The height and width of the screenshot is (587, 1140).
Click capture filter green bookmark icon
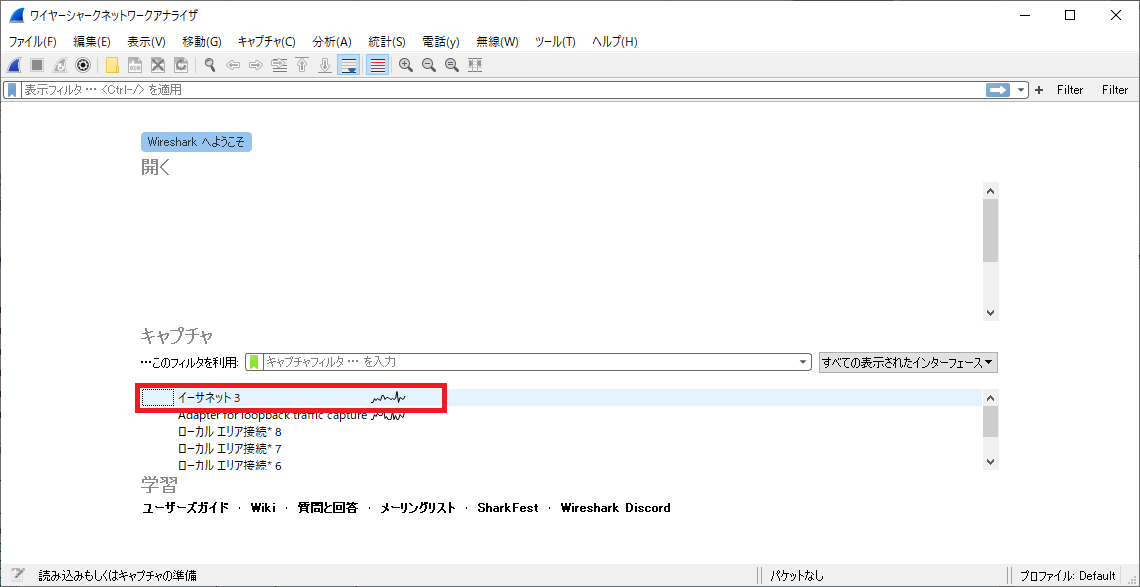254,362
